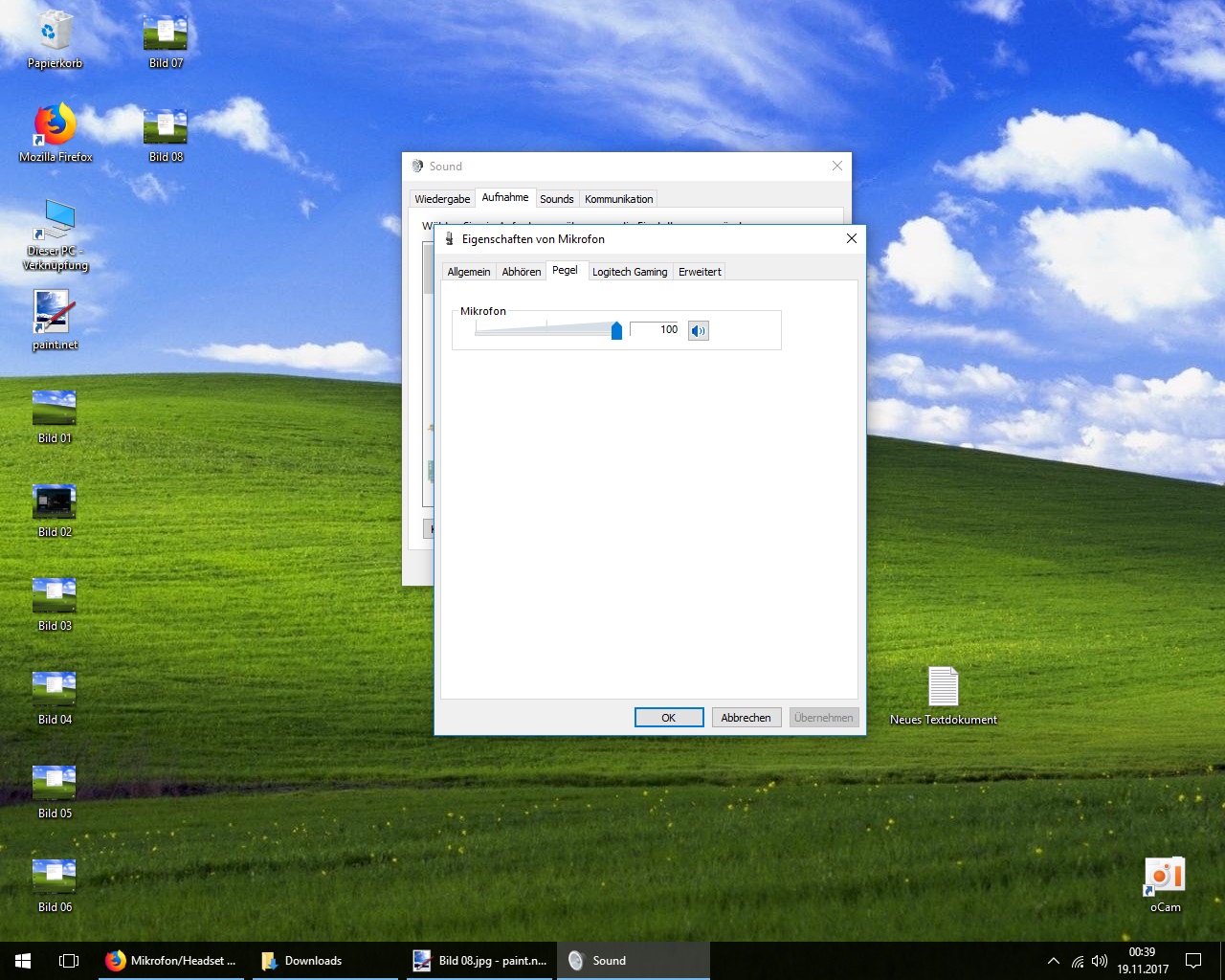Open the taskbar clock and date
Image resolution: width=1225 pixels, height=980 pixels.
pos(1143,961)
